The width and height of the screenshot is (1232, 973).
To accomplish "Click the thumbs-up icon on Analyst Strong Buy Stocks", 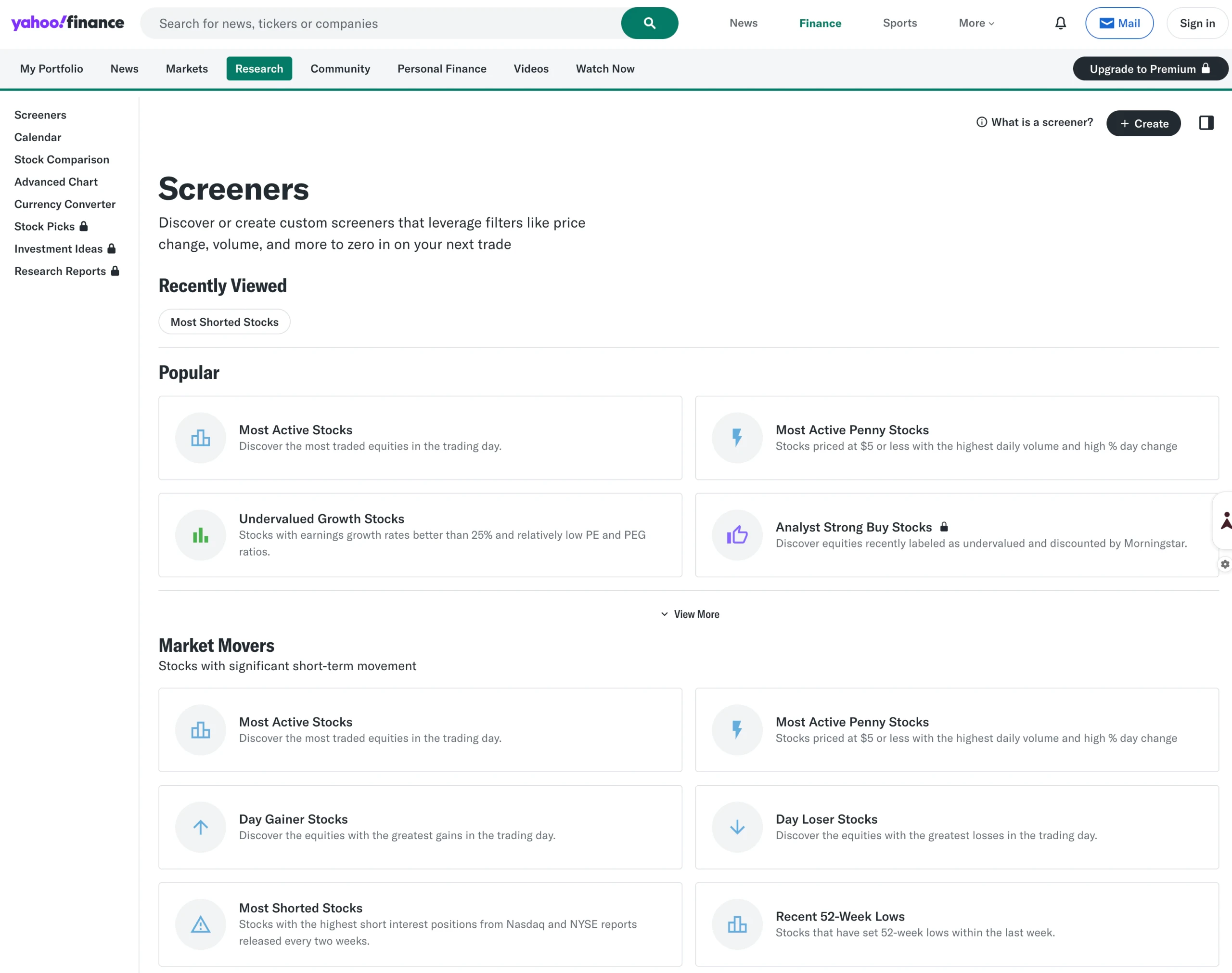I will tap(737, 534).
